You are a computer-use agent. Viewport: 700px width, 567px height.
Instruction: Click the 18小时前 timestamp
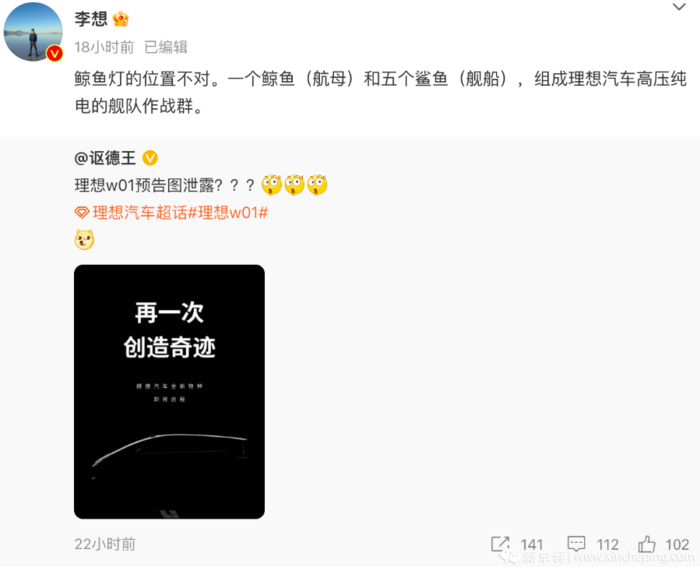pyautogui.click(x=104, y=47)
